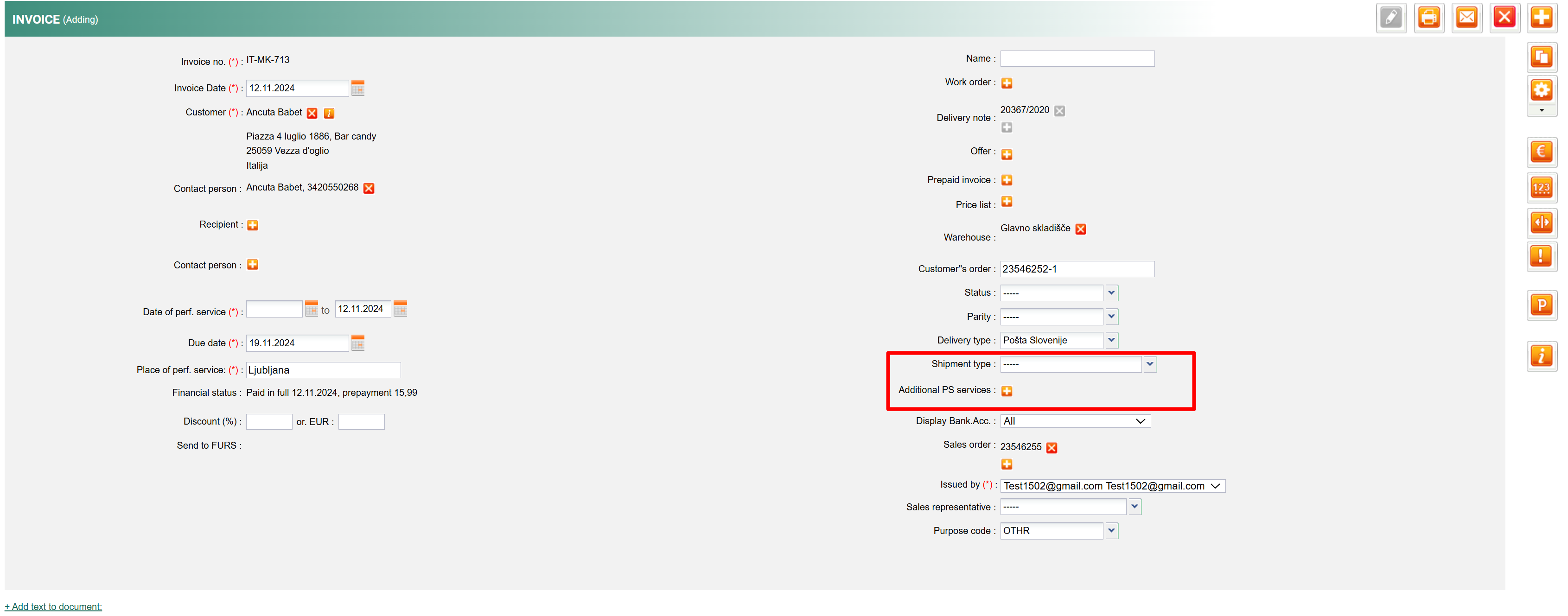Viewport: 1568px width, 616px height.
Task: Open Display Bank.Acc. dropdown
Action: point(1075,421)
